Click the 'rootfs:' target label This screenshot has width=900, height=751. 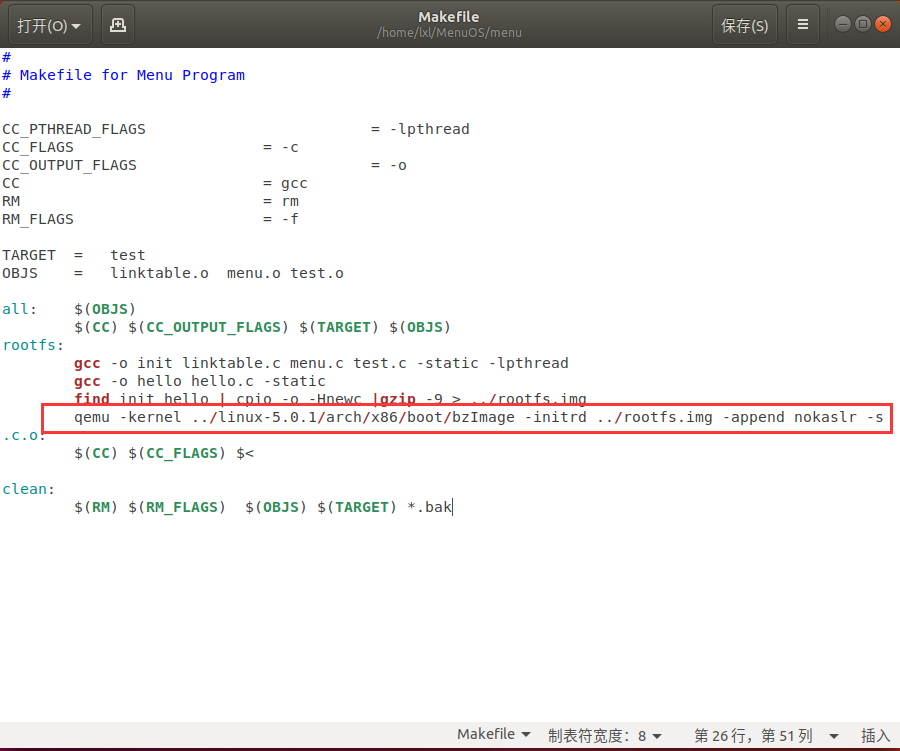click(x=33, y=345)
